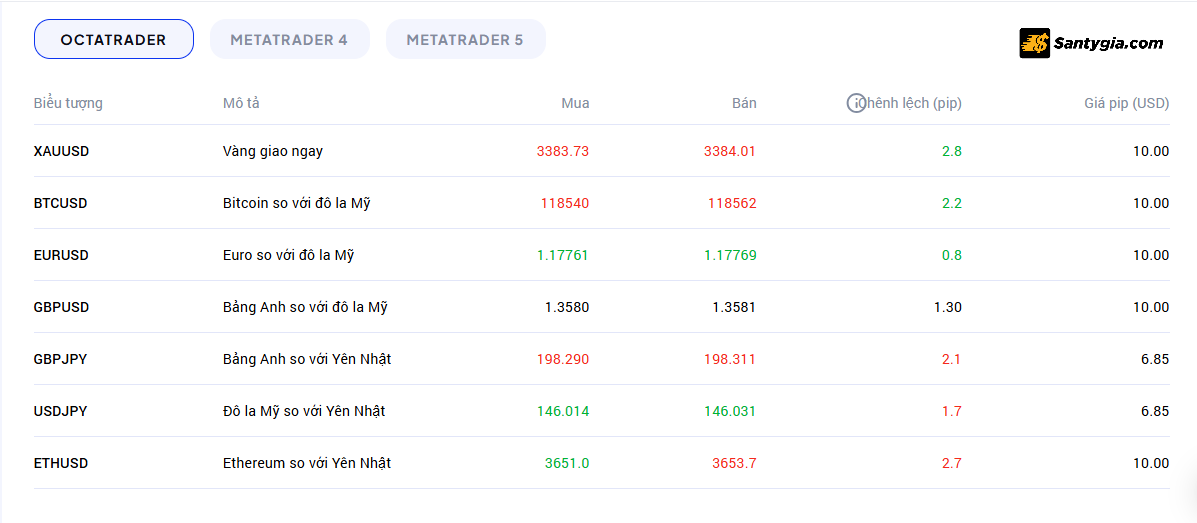Select the BTCUSD symbol
This screenshot has width=1197, height=523.
point(60,203)
